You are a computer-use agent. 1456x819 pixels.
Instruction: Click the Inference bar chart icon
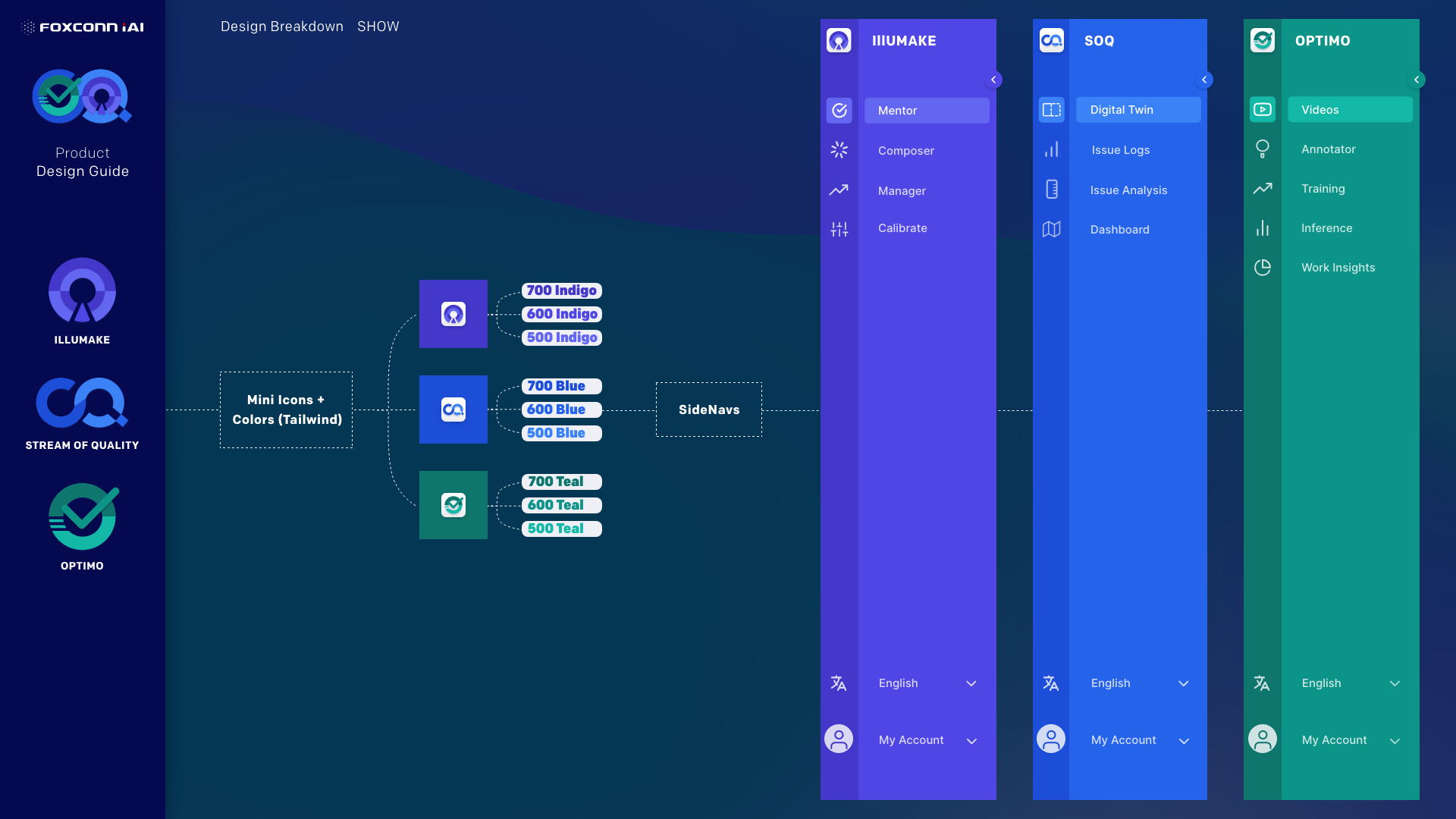pos(1263,228)
